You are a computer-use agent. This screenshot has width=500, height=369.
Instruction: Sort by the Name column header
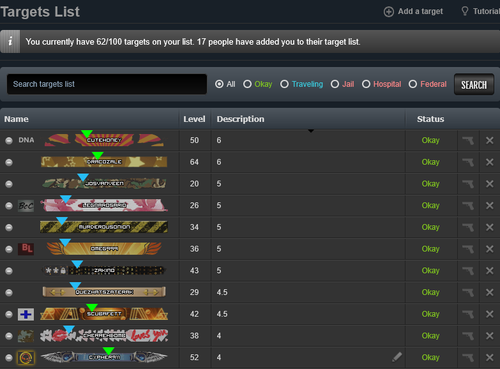tap(16, 119)
